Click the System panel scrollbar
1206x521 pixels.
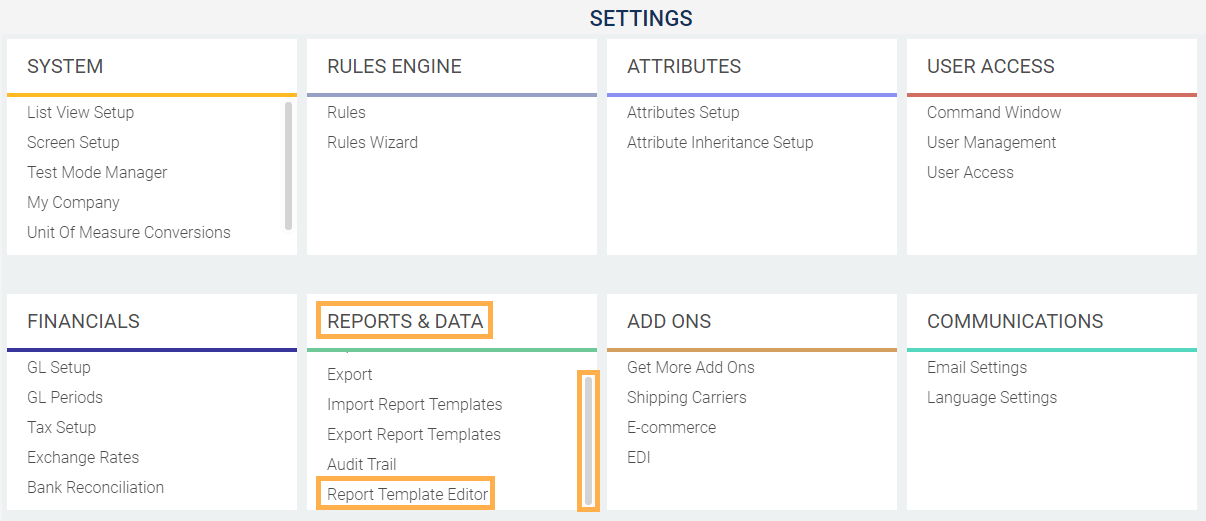tap(289, 165)
